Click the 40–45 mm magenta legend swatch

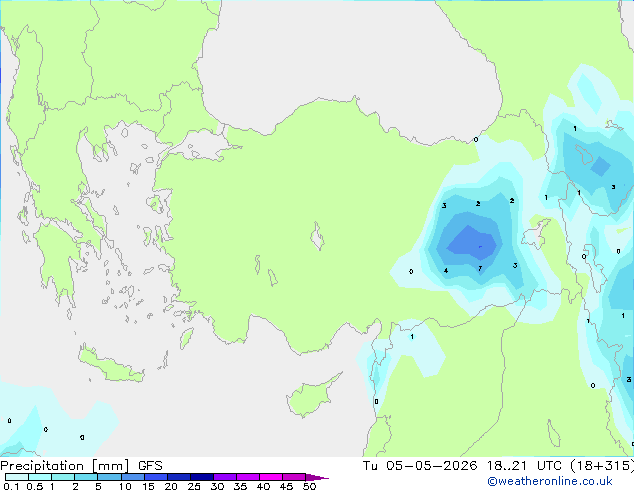(271, 477)
